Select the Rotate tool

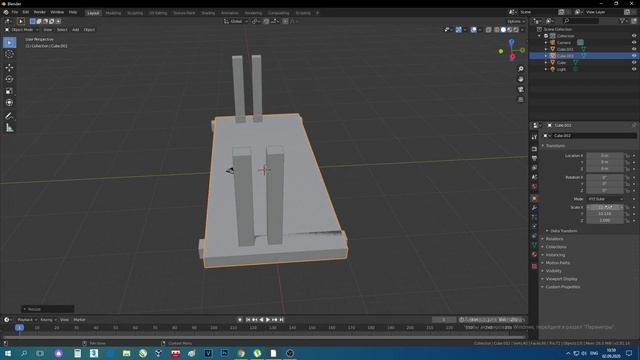tap(9, 79)
